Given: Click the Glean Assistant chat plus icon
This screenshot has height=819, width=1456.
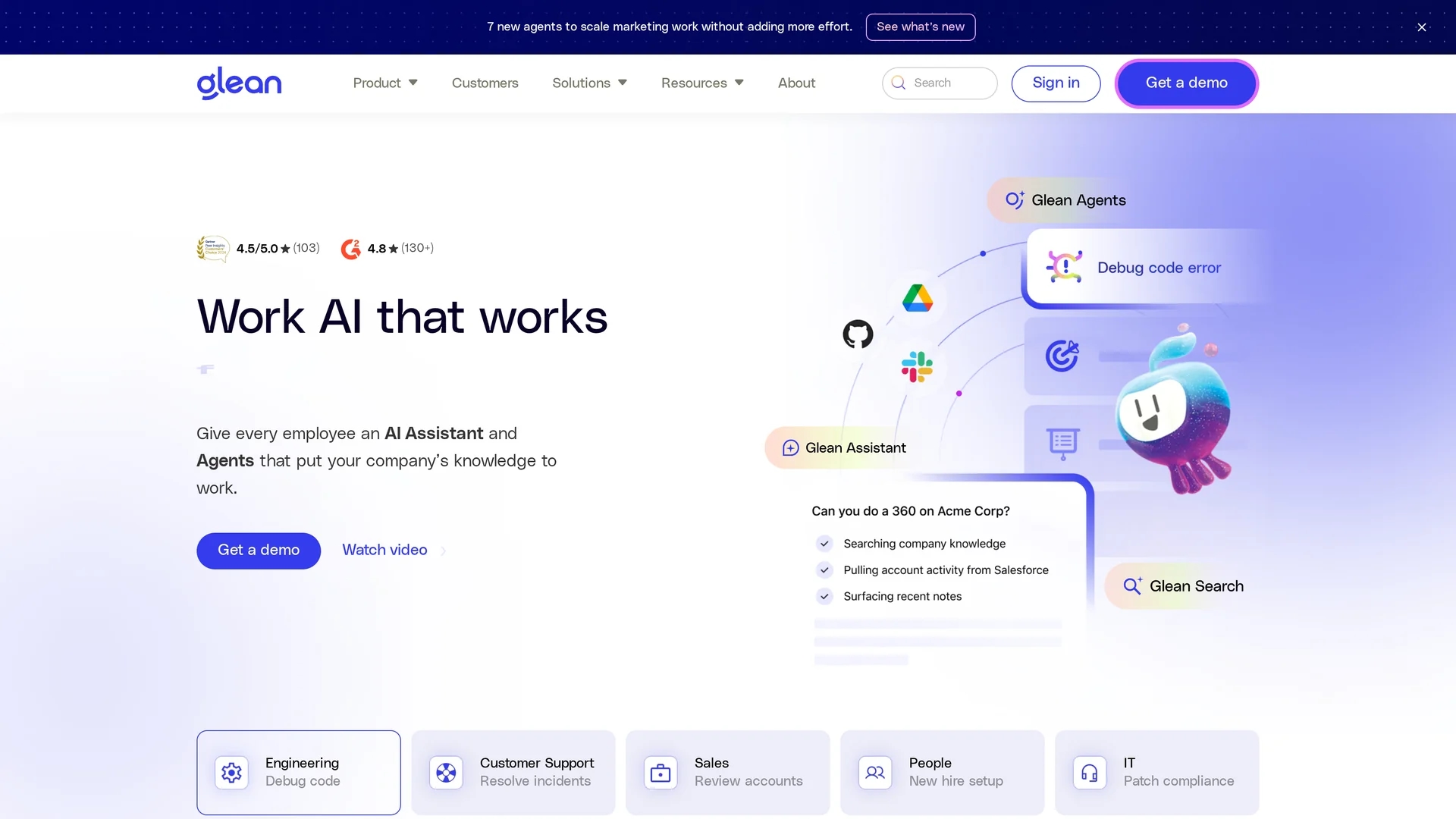Looking at the screenshot, I should coord(790,447).
